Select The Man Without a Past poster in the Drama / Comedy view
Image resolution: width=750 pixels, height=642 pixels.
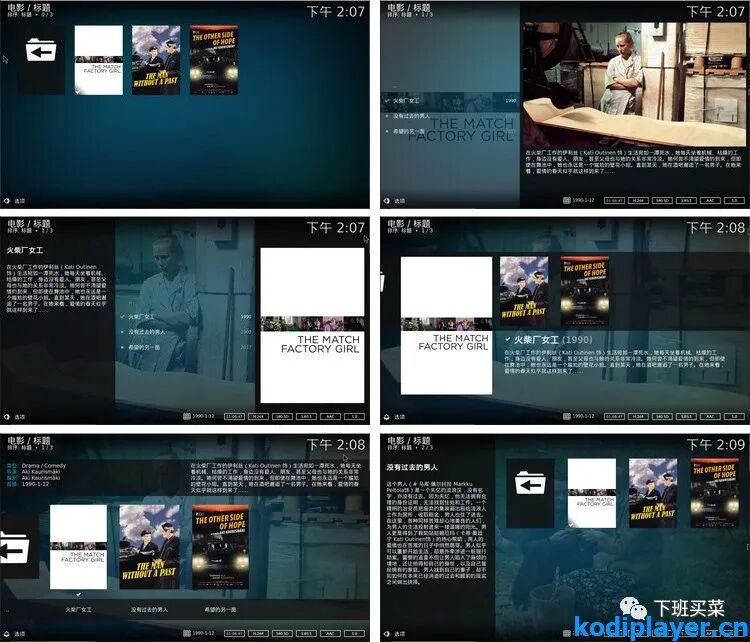(149, 547)
